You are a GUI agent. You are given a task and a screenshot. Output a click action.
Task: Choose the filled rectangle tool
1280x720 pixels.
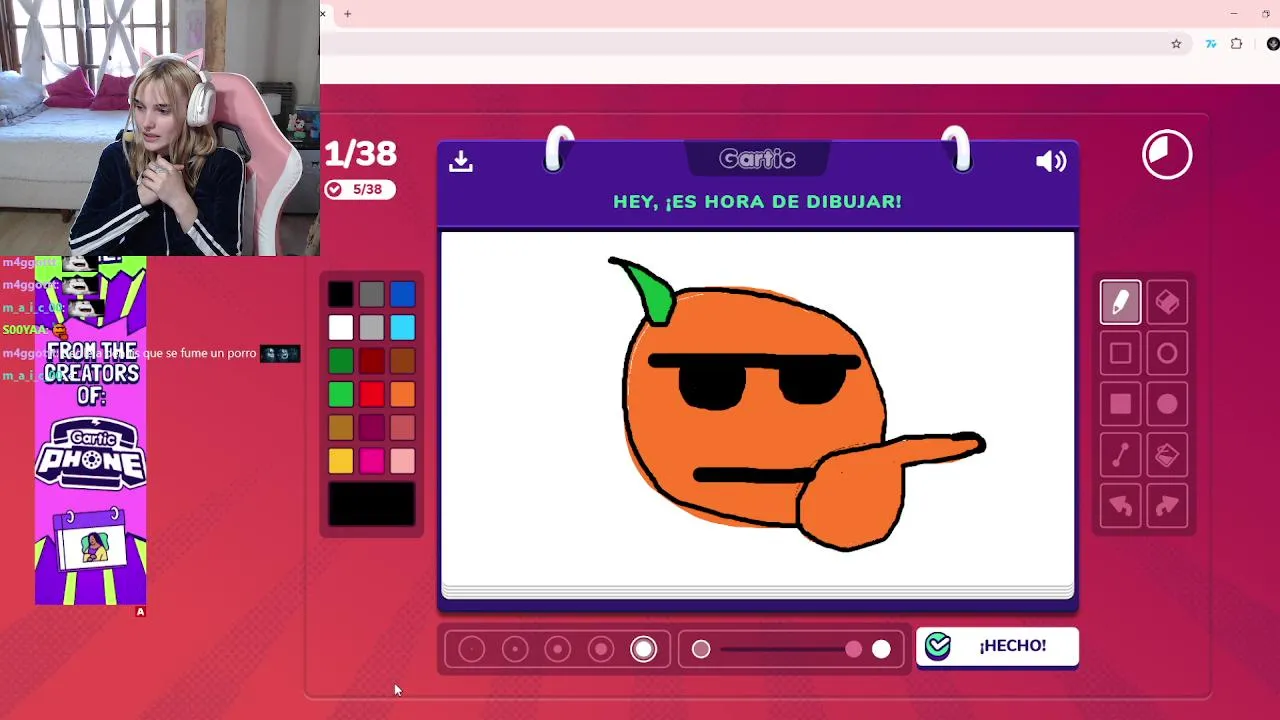click(x=1120, y=404)
